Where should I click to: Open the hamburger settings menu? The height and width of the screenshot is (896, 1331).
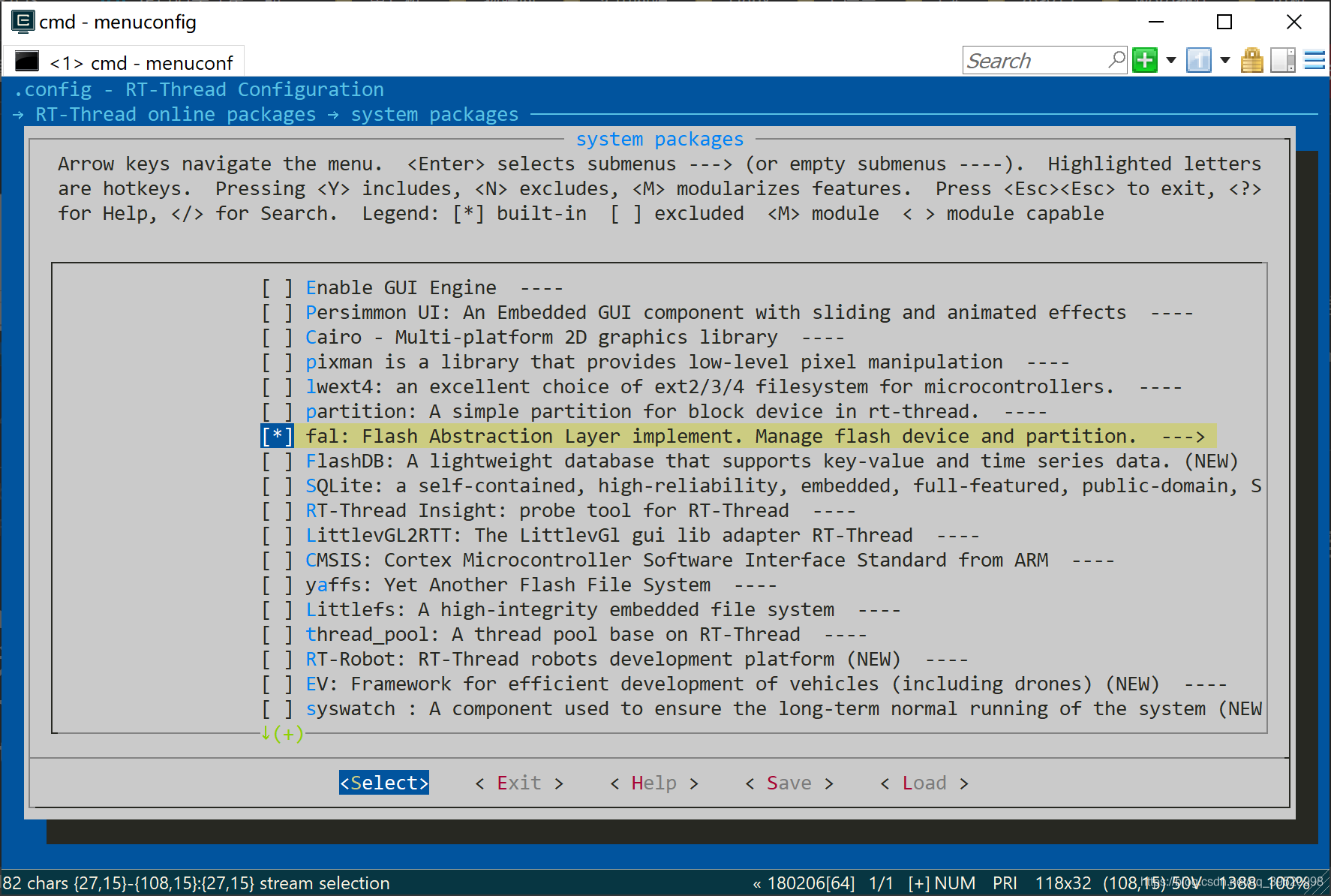(1314, 60)
